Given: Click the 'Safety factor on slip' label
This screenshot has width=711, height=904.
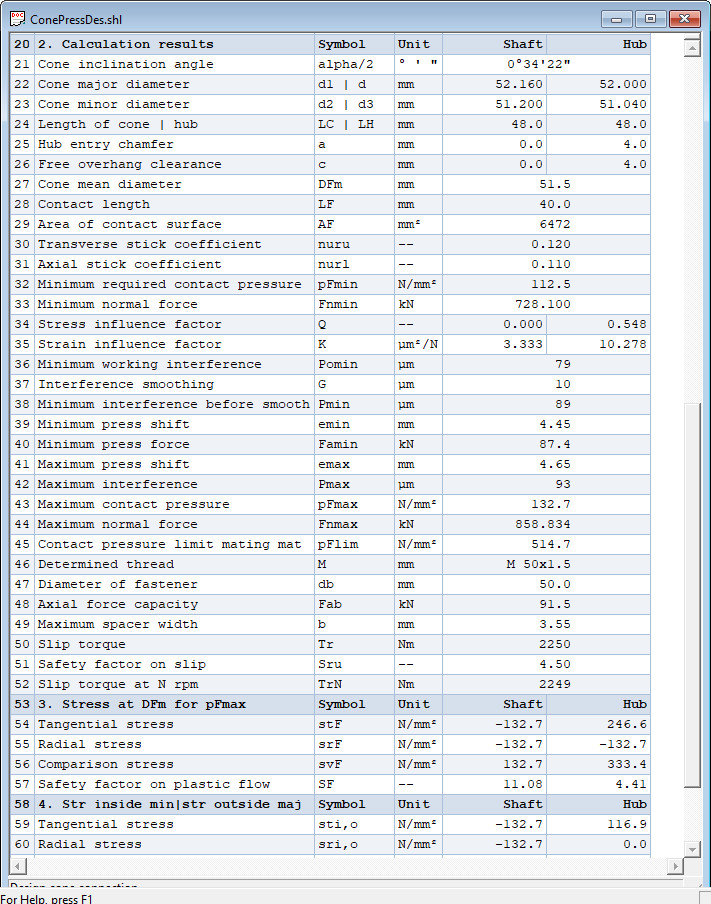Looking at the screenshot, I should coord(121,664).
